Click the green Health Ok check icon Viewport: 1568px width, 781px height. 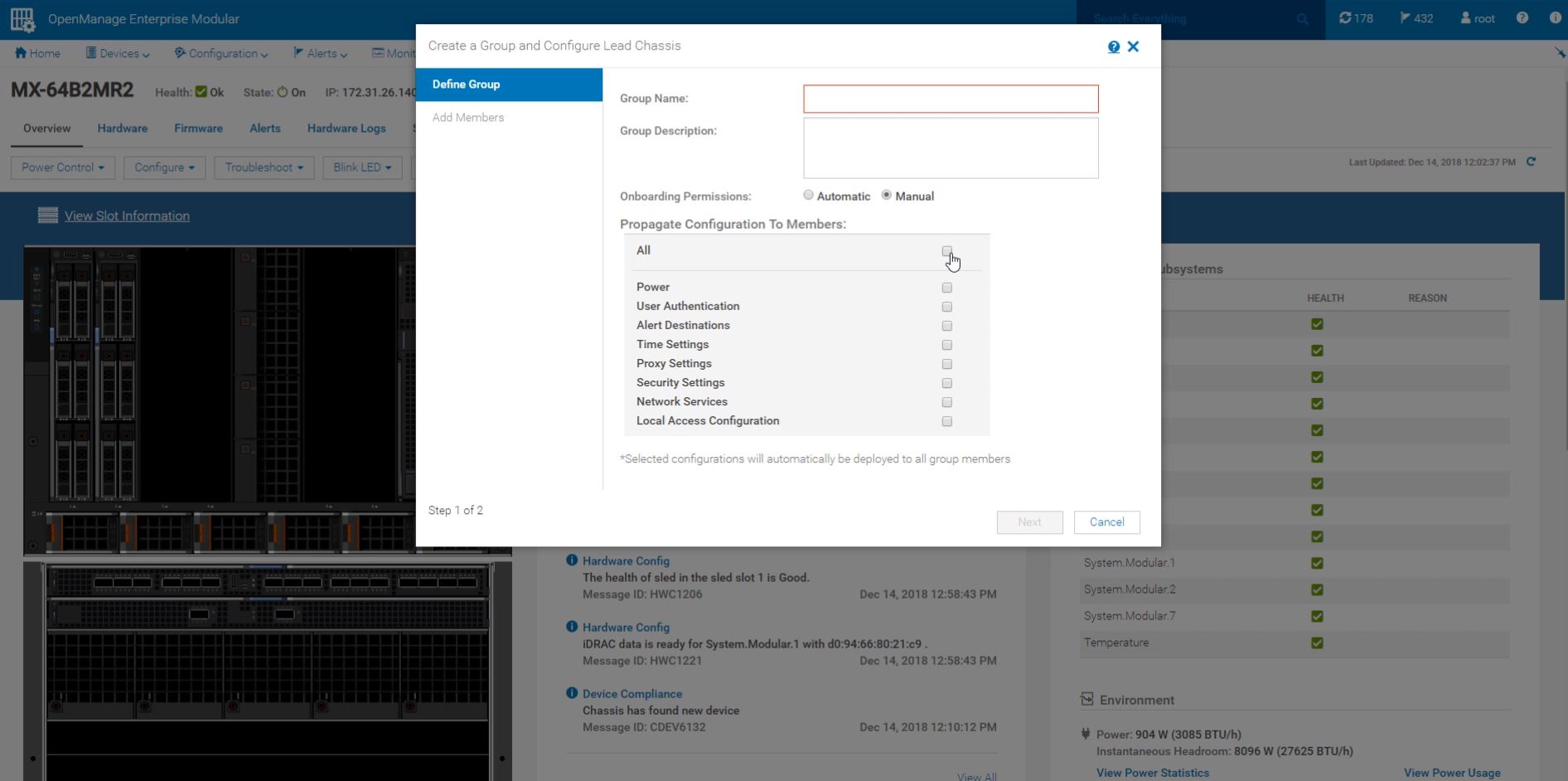201,92
